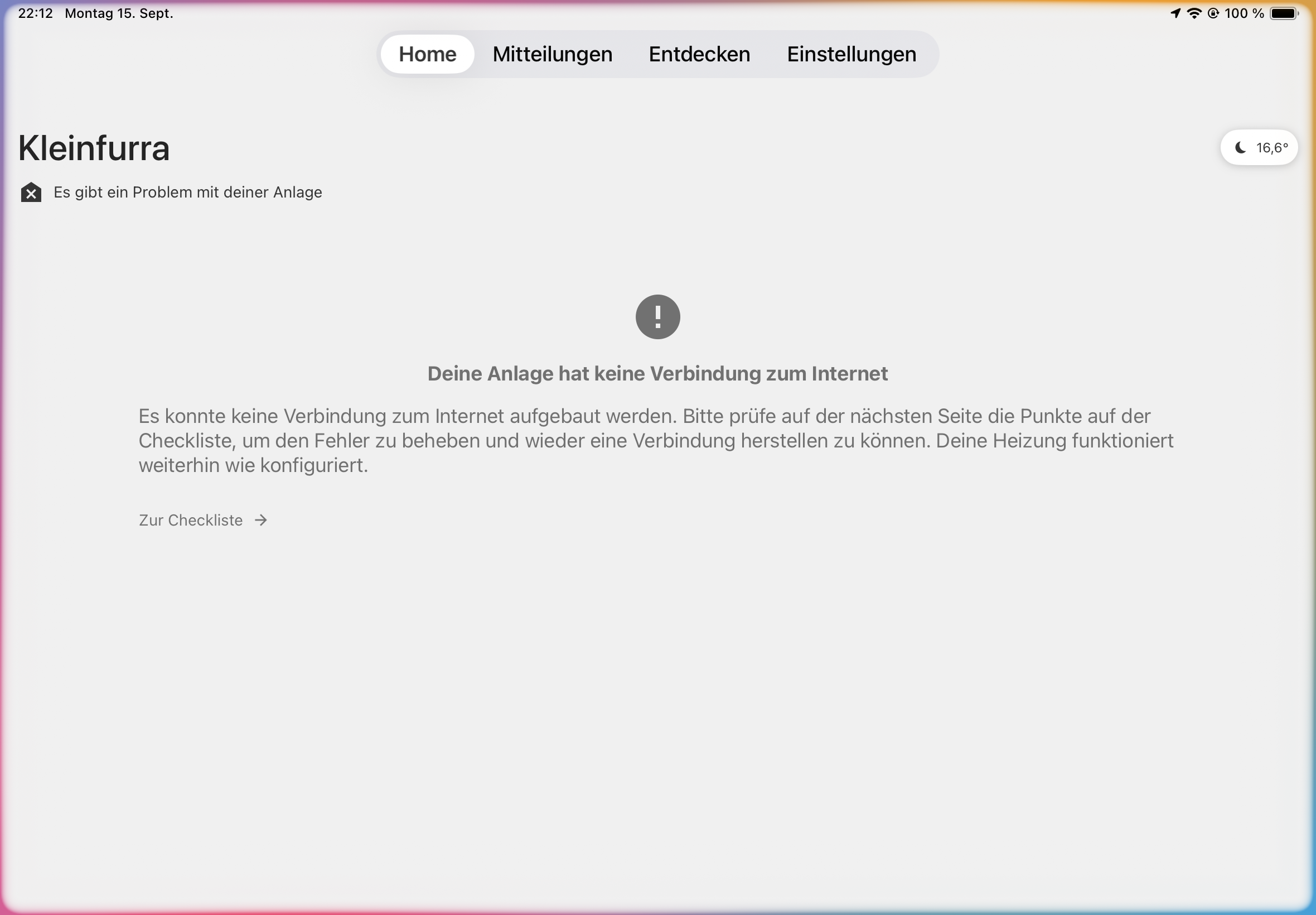Click the Kleinfurra location title

pyautogui.click(x=94, y=148)
